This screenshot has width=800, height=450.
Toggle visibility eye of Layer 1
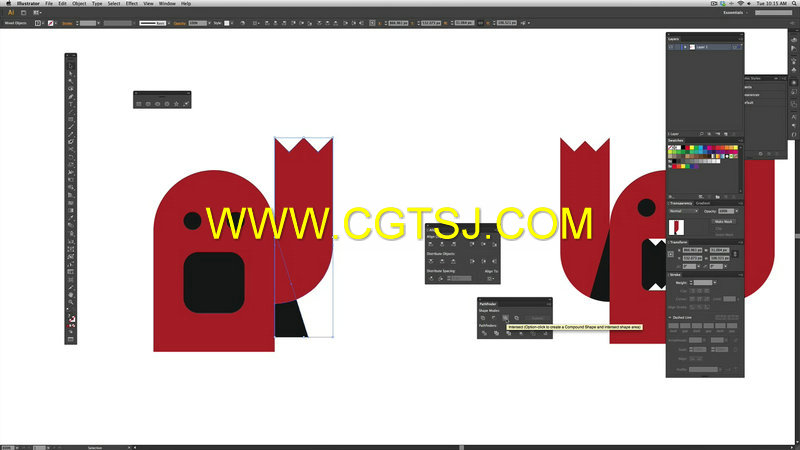click(671, 47)
